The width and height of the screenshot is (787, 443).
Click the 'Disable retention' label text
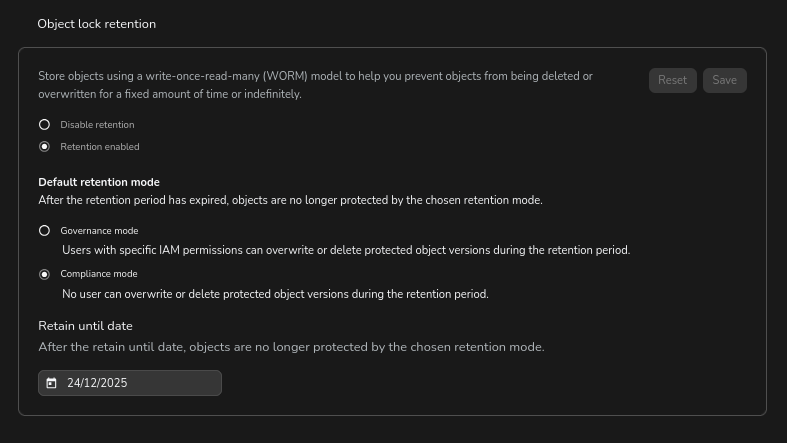coord(97,125)
